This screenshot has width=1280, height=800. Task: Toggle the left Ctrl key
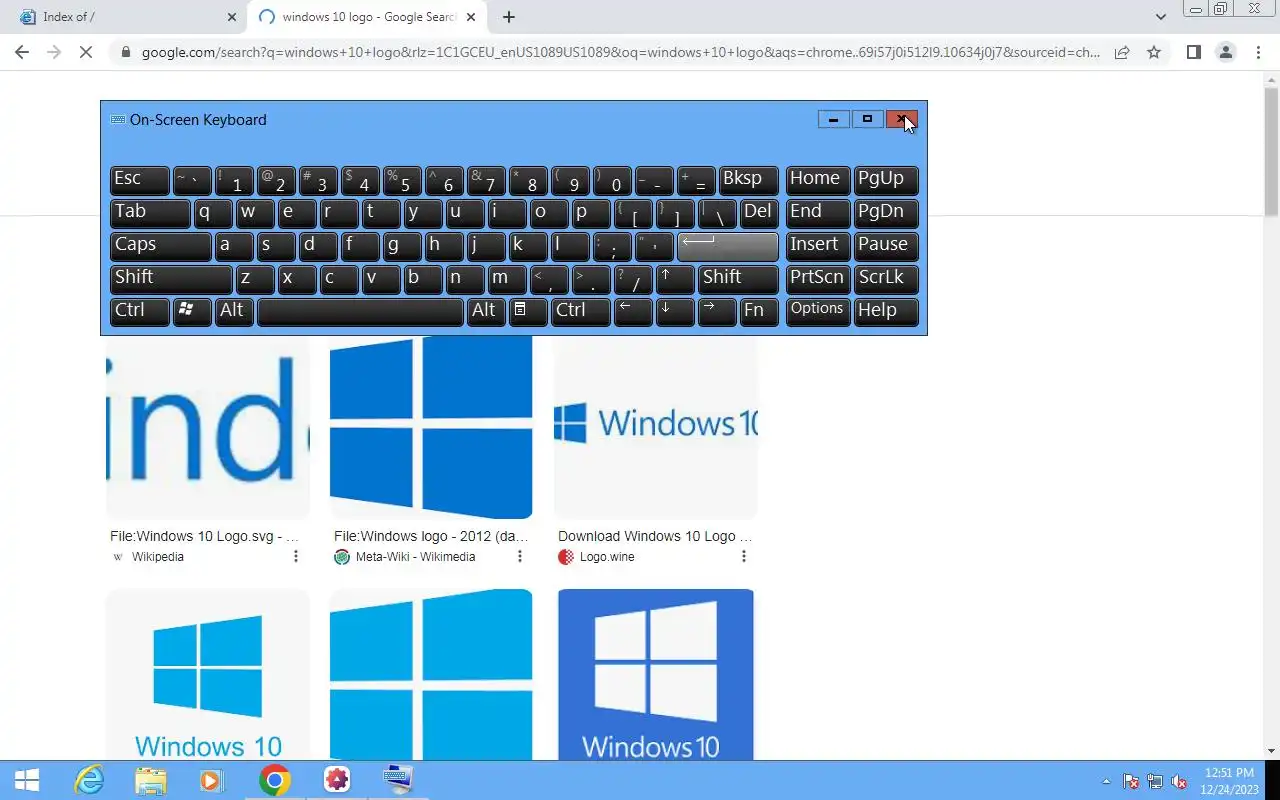[x=139, y=311]
